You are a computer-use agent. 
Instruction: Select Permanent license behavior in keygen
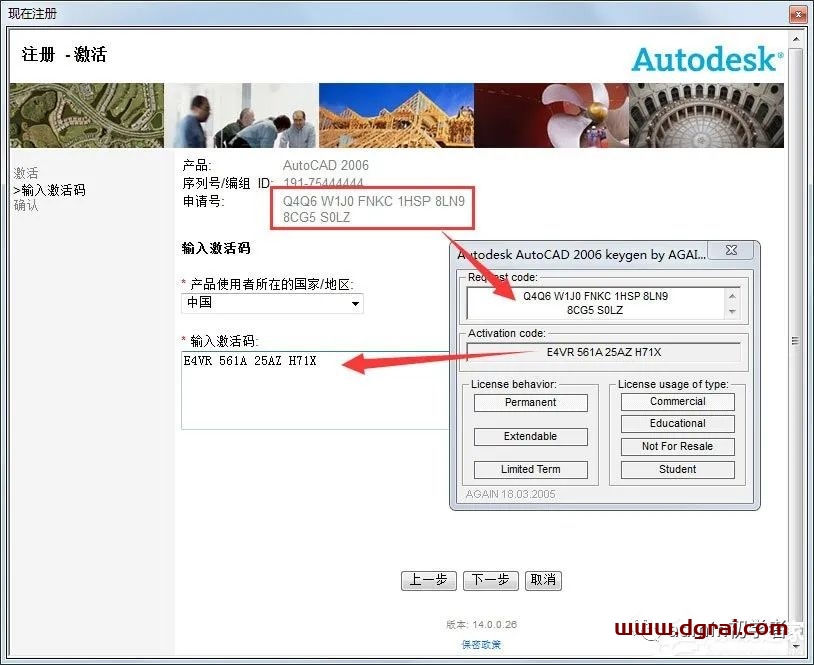(x=531, y=403)
